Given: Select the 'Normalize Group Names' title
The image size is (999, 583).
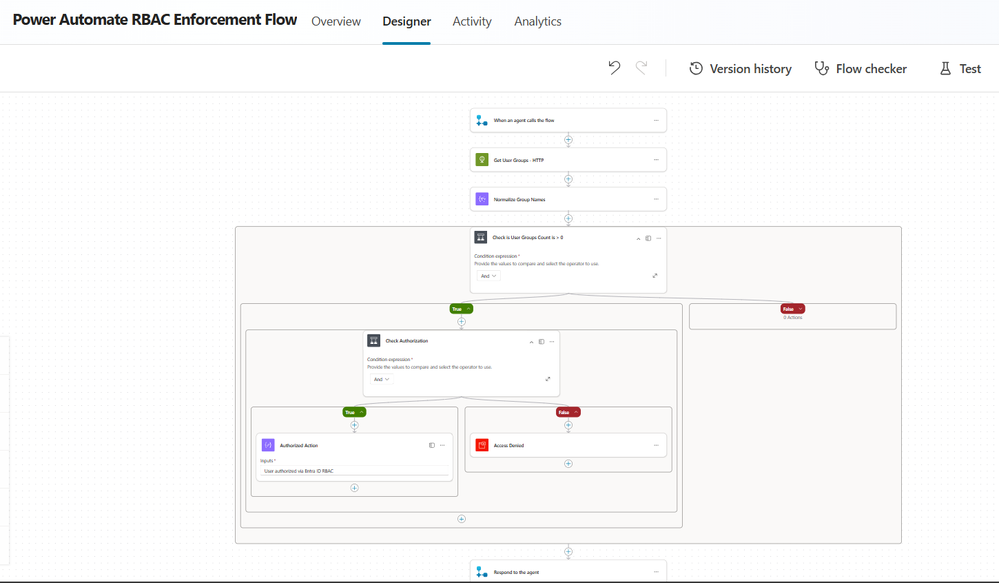Looking at the screenshot, I should (x=519, y=199).
